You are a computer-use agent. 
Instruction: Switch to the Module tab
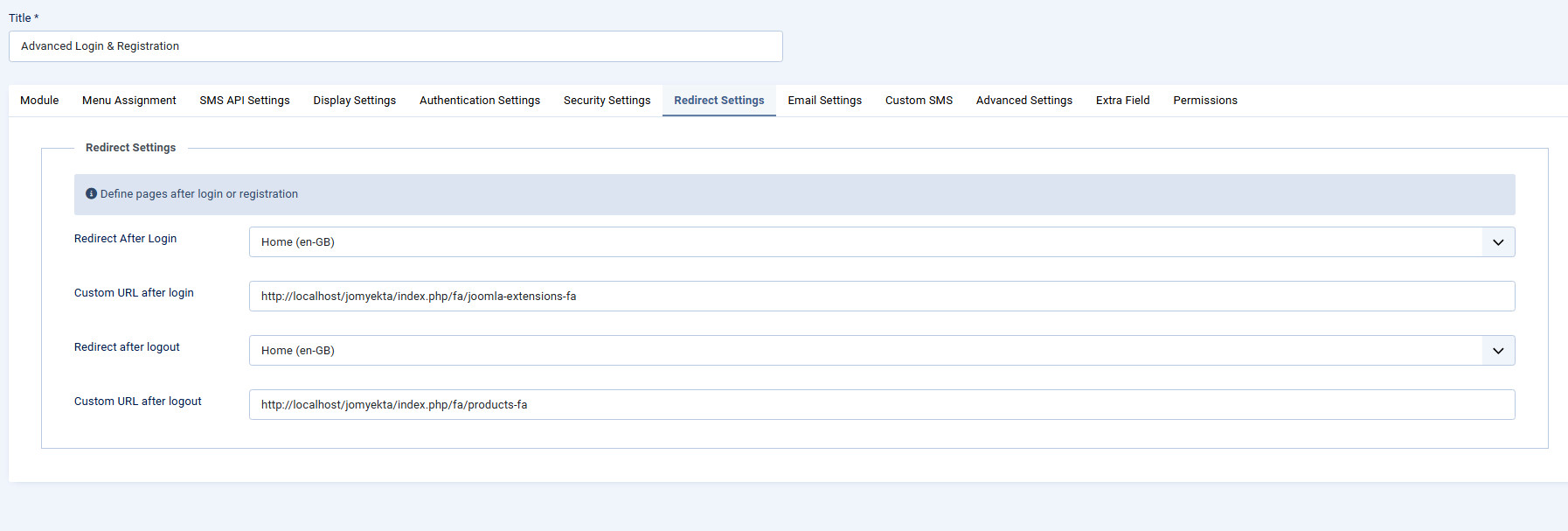point(39,101)
